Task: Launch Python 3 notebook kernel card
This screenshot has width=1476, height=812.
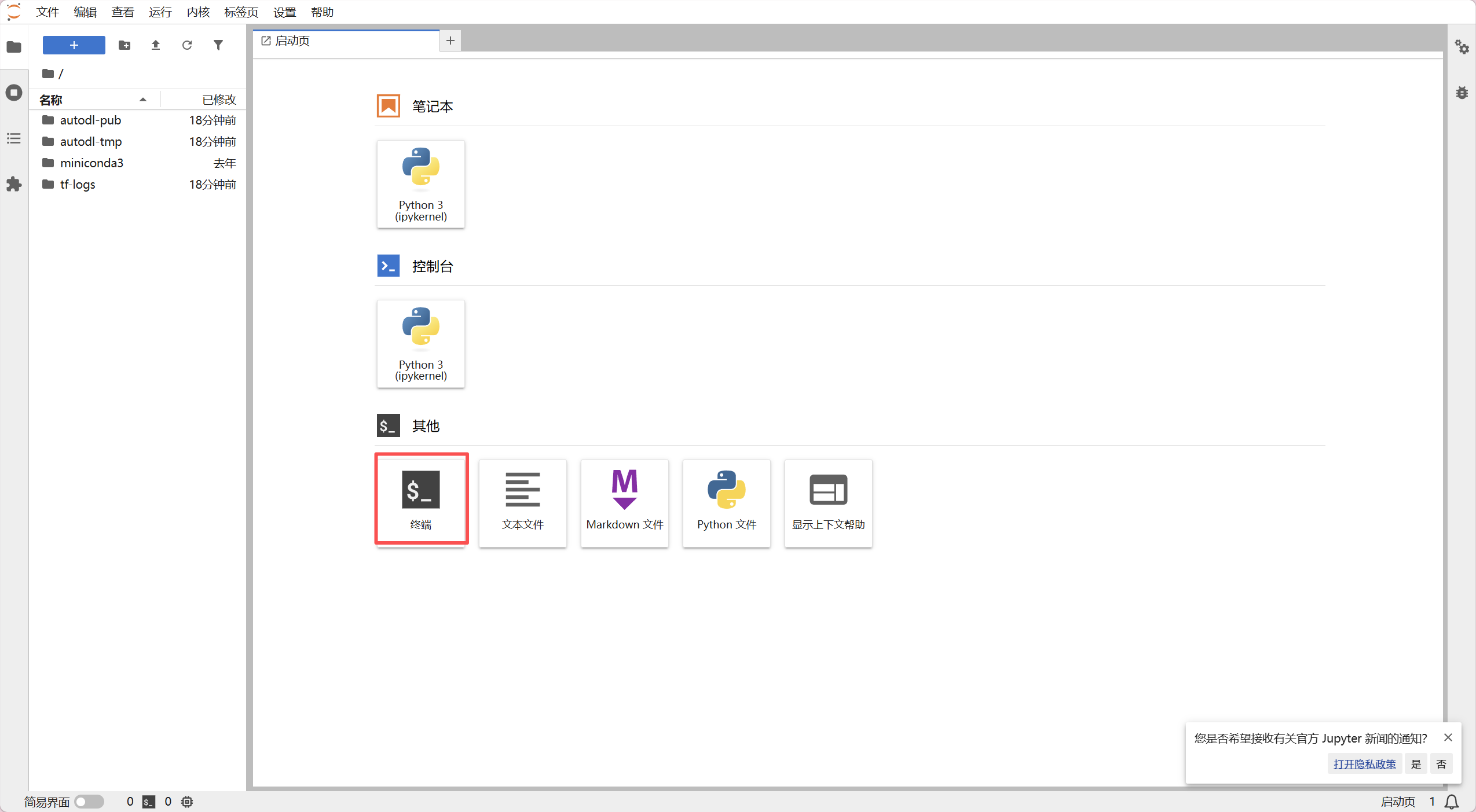Action: tap(421, 184)
